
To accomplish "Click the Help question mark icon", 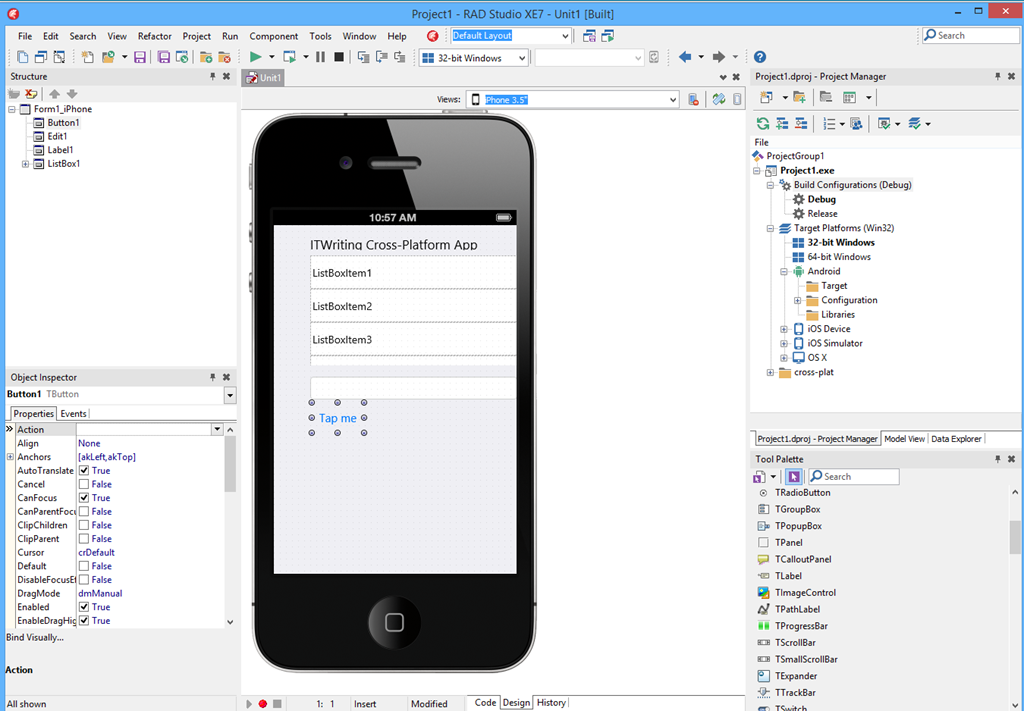I will (760, 57).
